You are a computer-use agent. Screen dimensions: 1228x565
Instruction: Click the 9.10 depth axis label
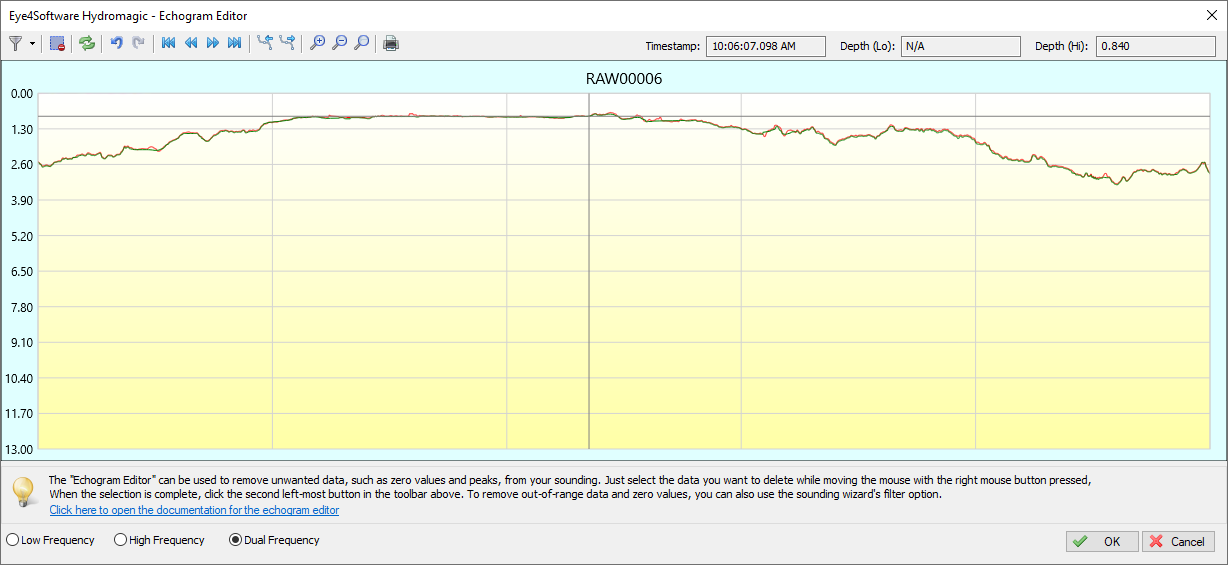click(20, 342)
